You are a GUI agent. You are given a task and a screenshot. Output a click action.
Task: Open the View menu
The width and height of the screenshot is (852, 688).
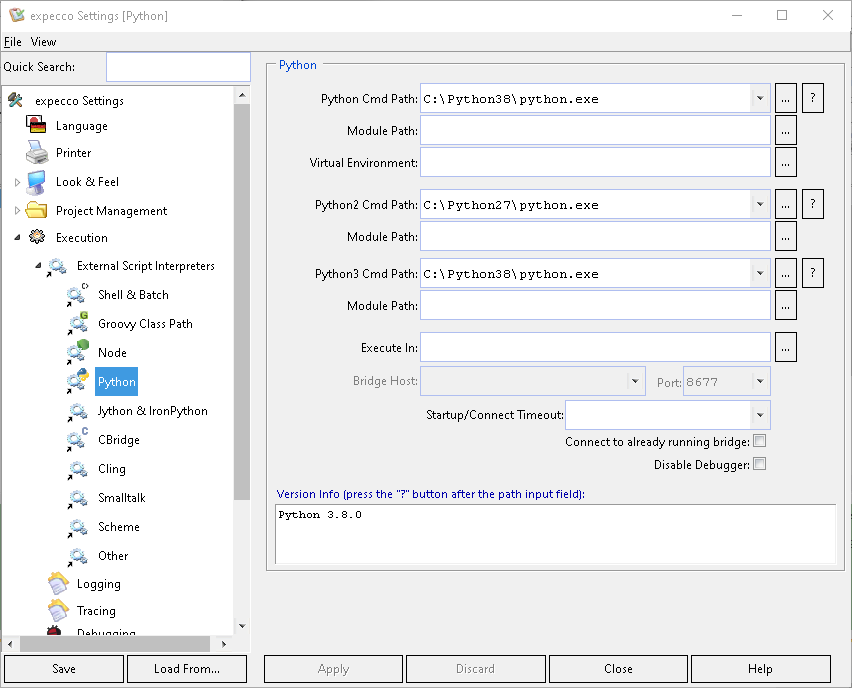coord(43,42)
